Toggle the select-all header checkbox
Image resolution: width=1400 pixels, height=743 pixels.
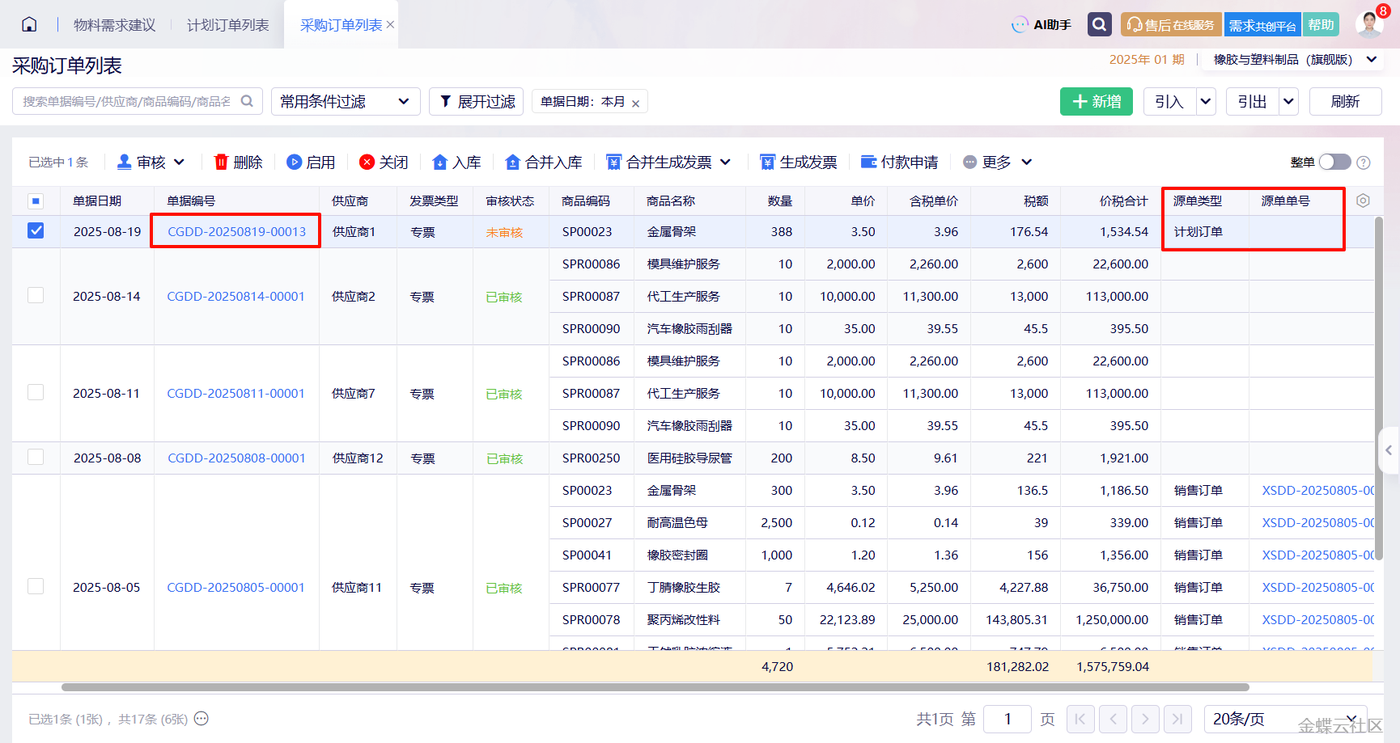[36, 201]
